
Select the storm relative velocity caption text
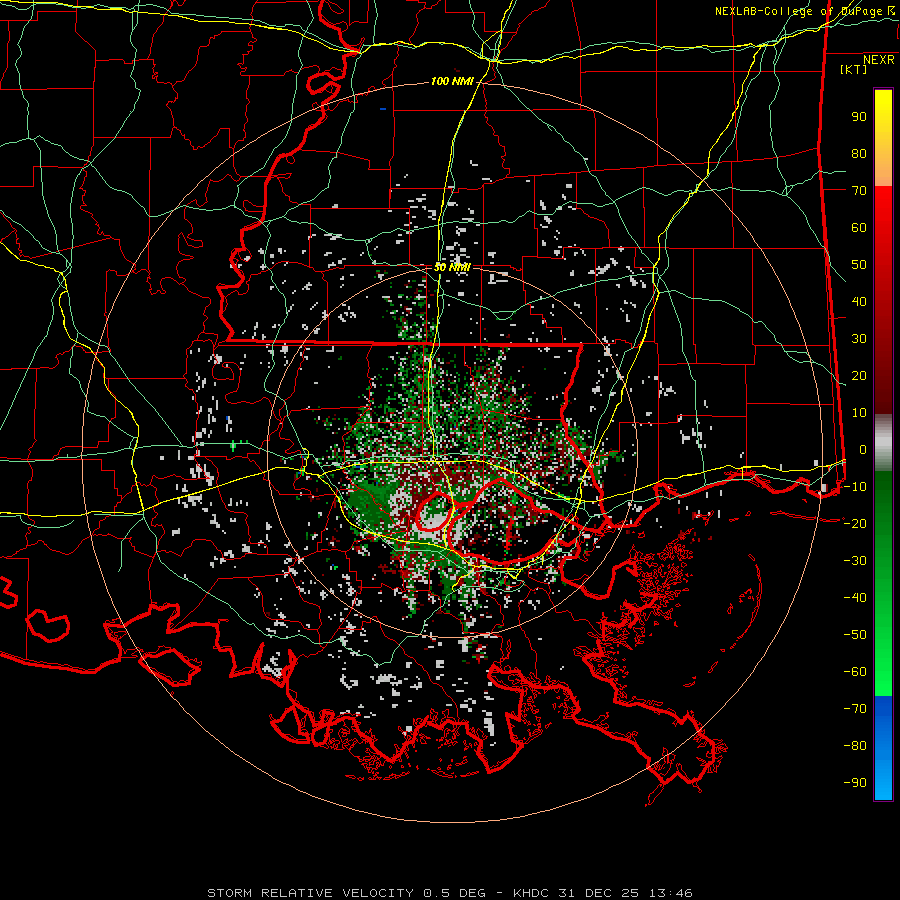click(450, 893)
